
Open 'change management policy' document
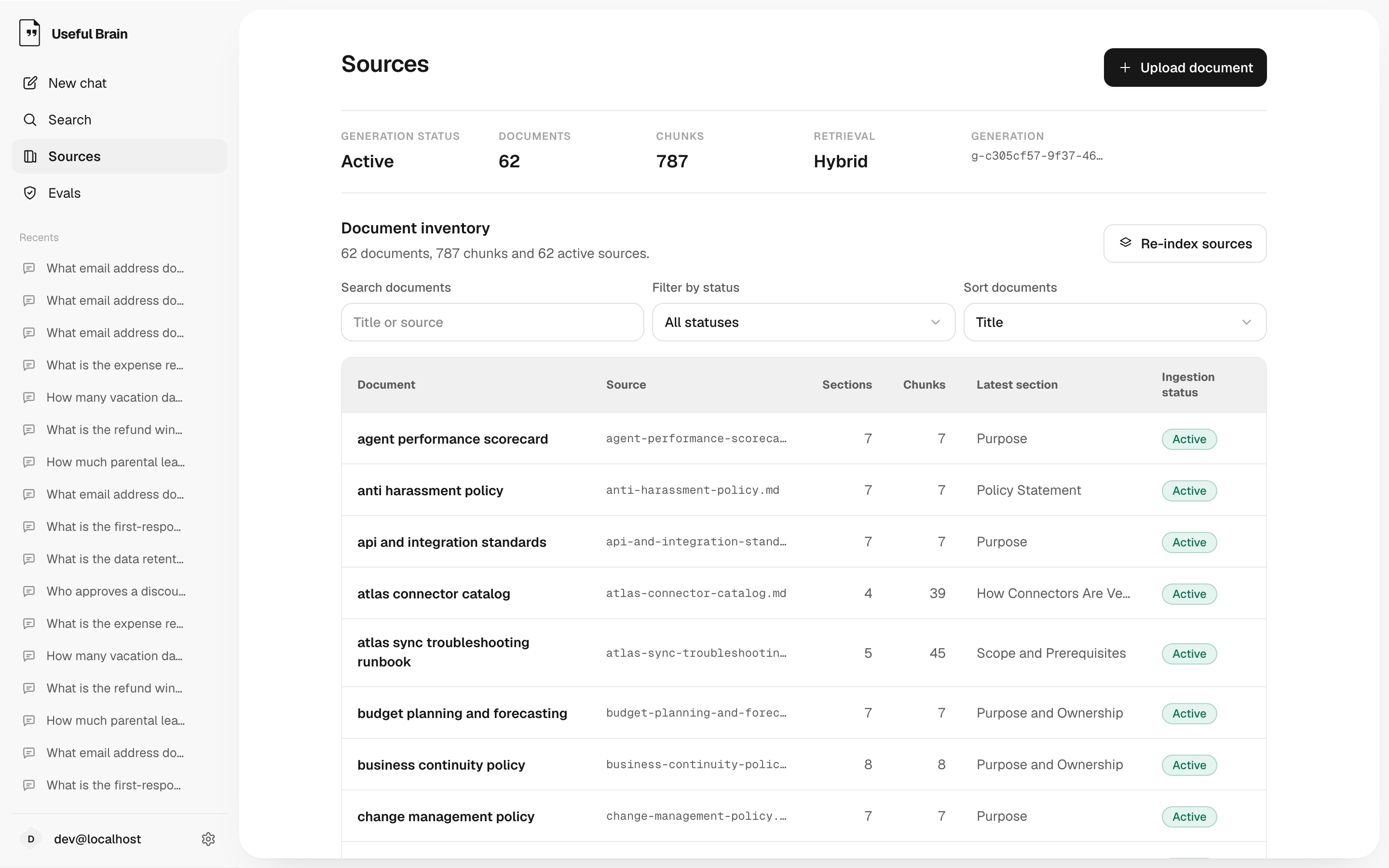pyautogui.click(x=446, y=817)
